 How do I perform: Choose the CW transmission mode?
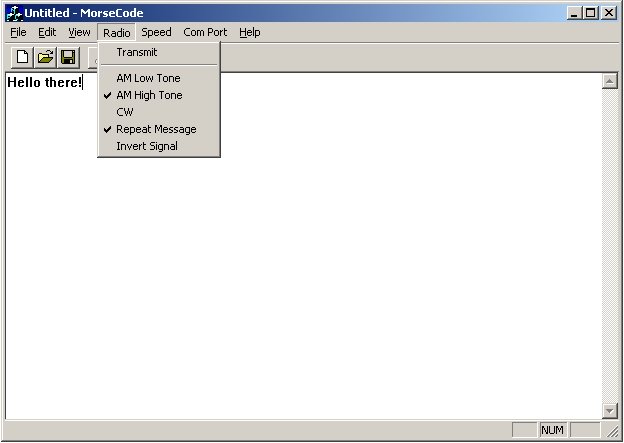124,112
